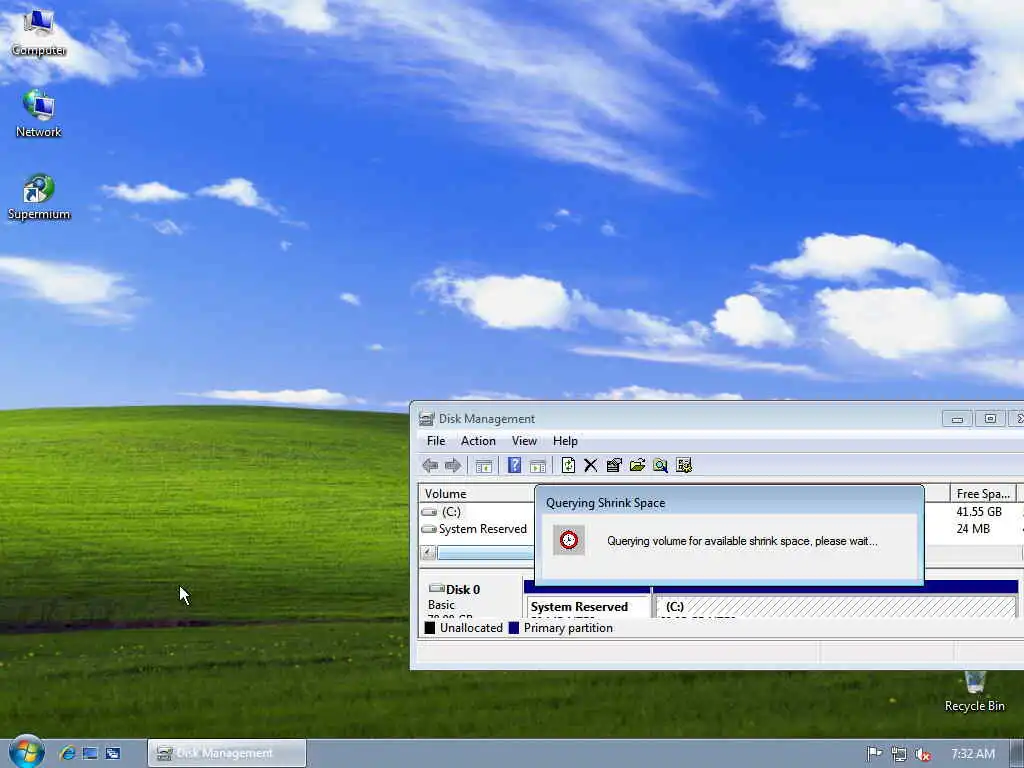Click the Querying Shrink Space dialog title
Viewport: 1024px width, 768px height.
pyautogui.click(x=605, y=503)
